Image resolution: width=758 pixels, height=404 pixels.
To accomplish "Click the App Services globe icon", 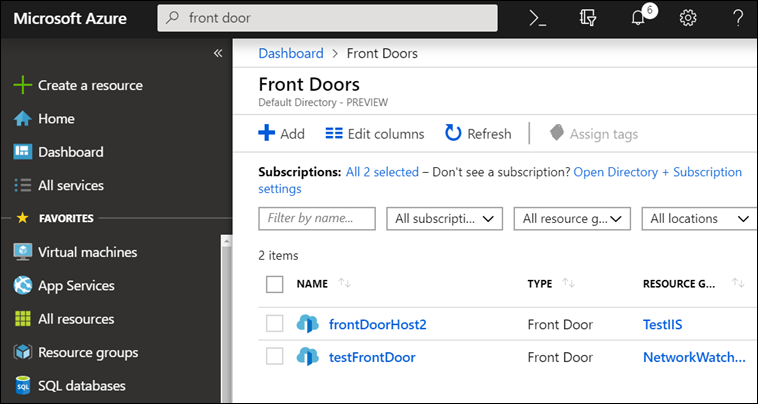I will 22,286.
